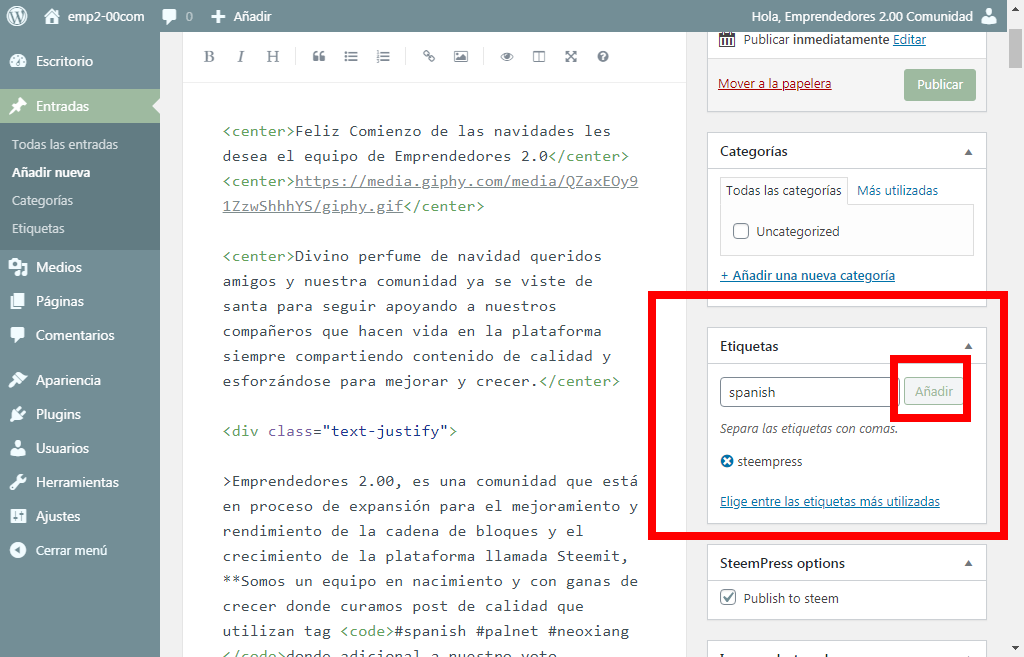Image resolution: width=1024 pixels, height=657 pixels.
Task: Open Páginas menu
Action: click(x=80, y=301)
